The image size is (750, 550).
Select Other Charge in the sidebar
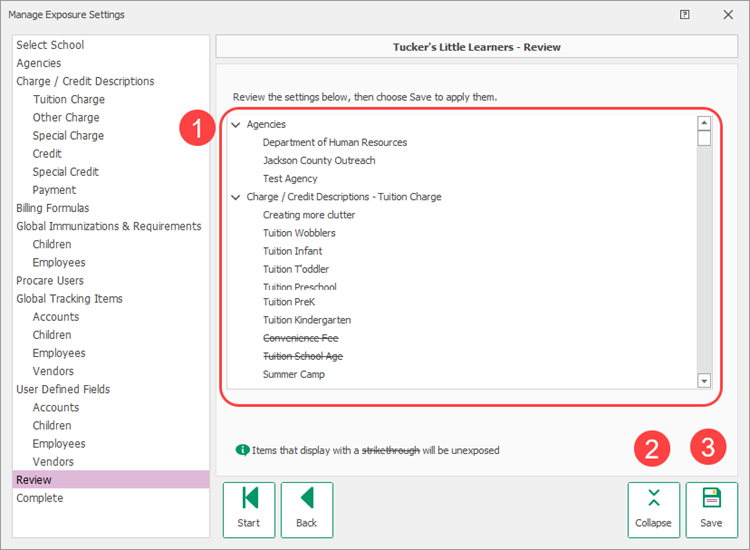[66, 118]
